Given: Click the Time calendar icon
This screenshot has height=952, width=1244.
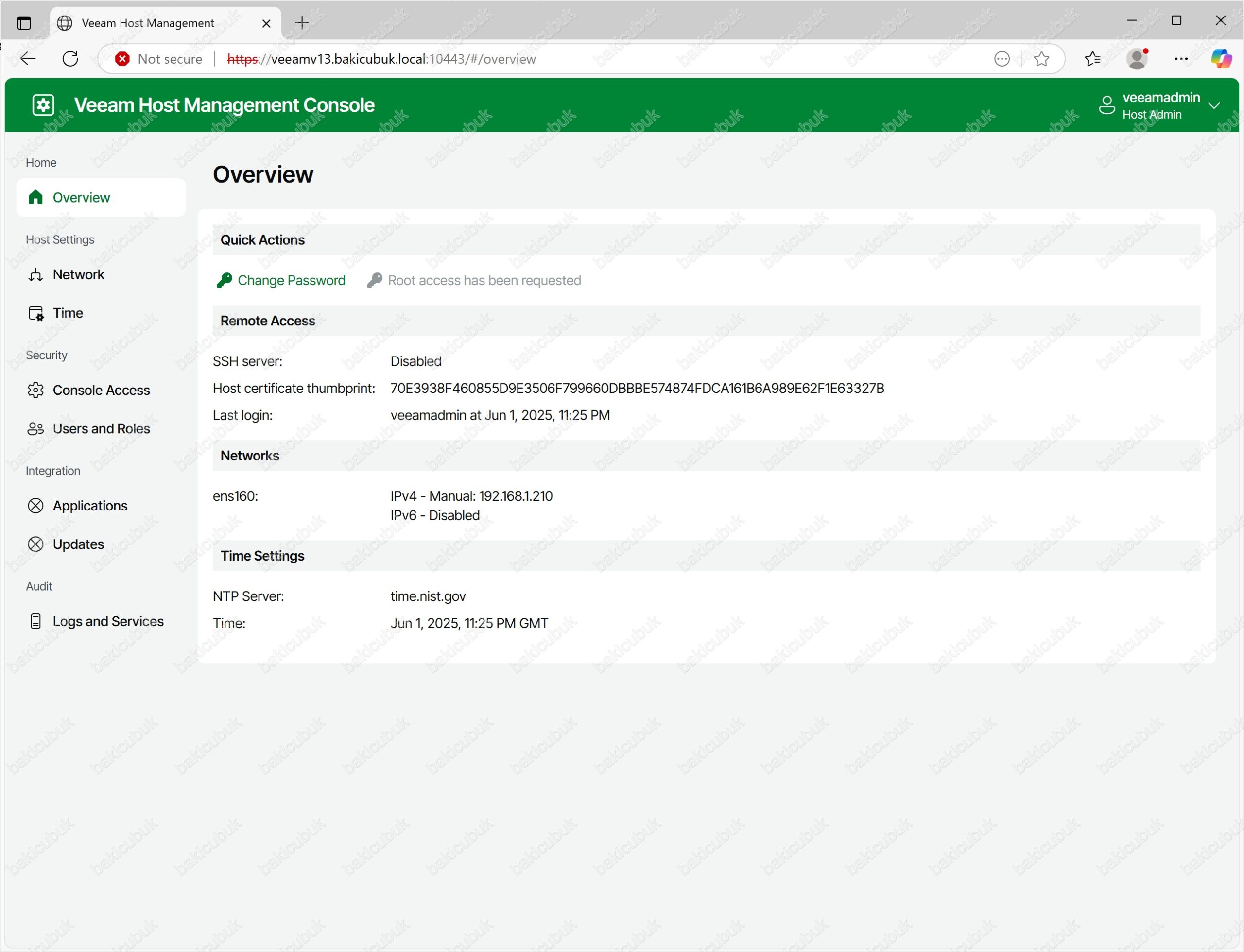Looking at the screenshot, I should (x=36, y=313).
